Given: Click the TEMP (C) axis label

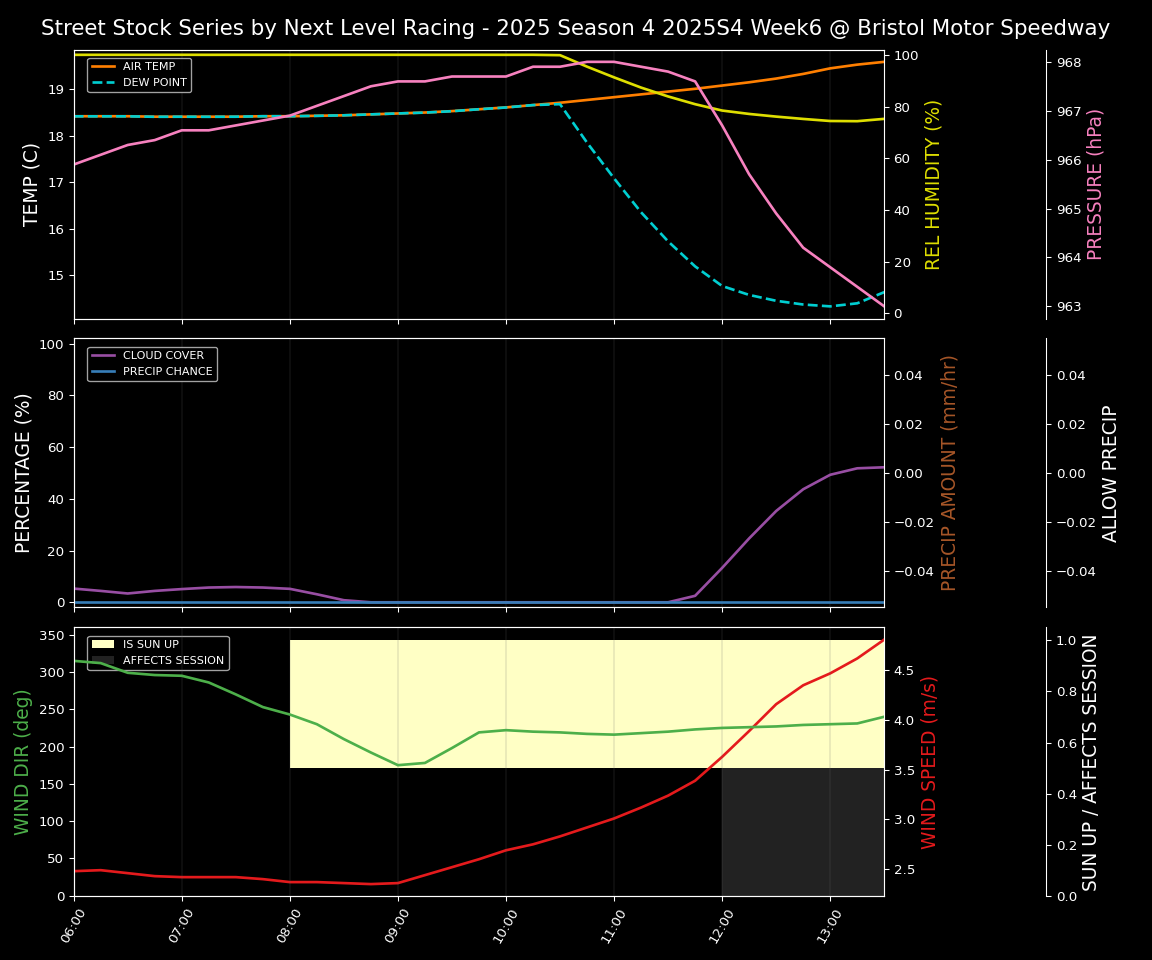Looking at the screenshot, I should click(x=32, y=184).
